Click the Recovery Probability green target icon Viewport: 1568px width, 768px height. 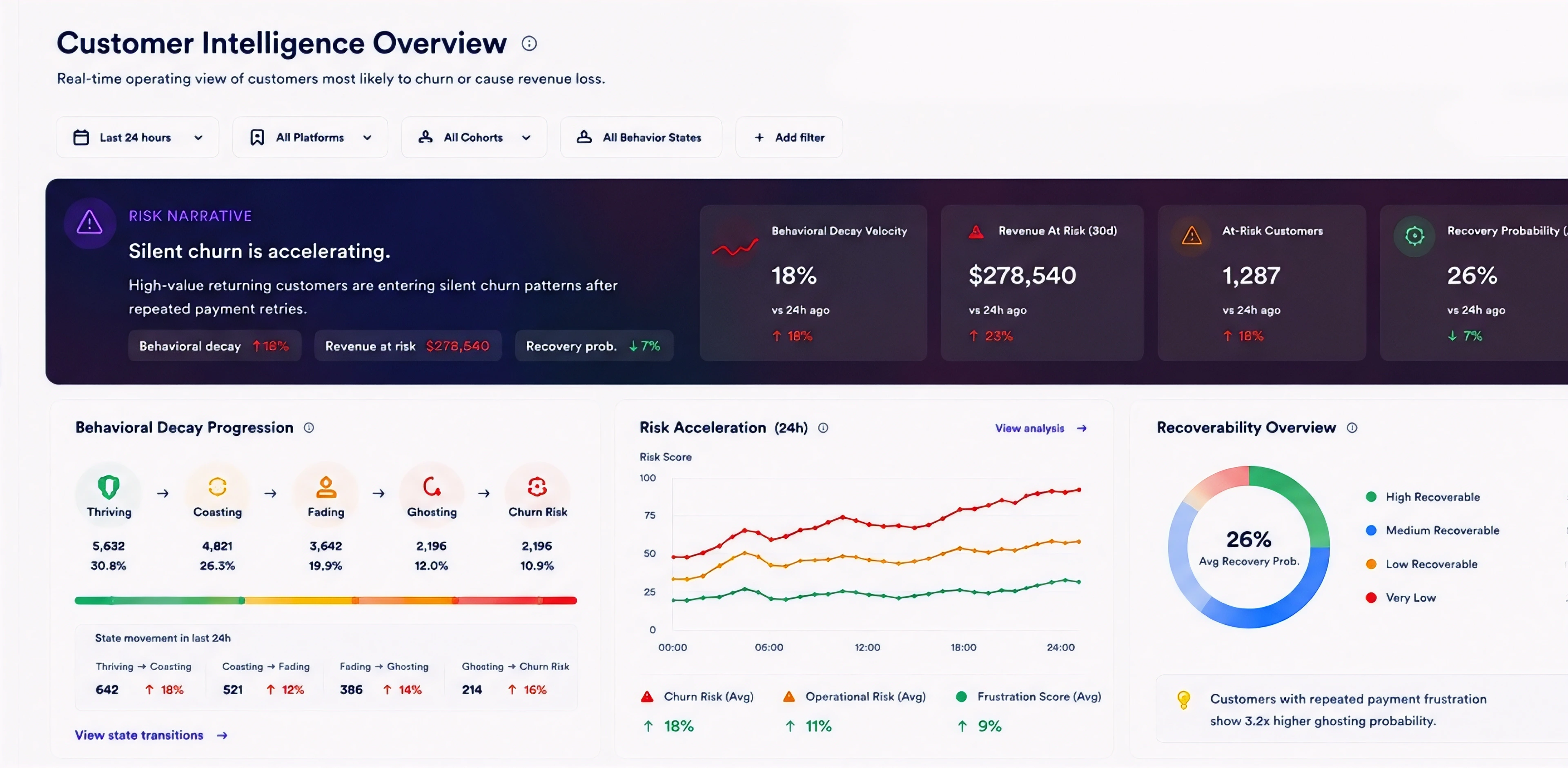(x=1414, y=235)
